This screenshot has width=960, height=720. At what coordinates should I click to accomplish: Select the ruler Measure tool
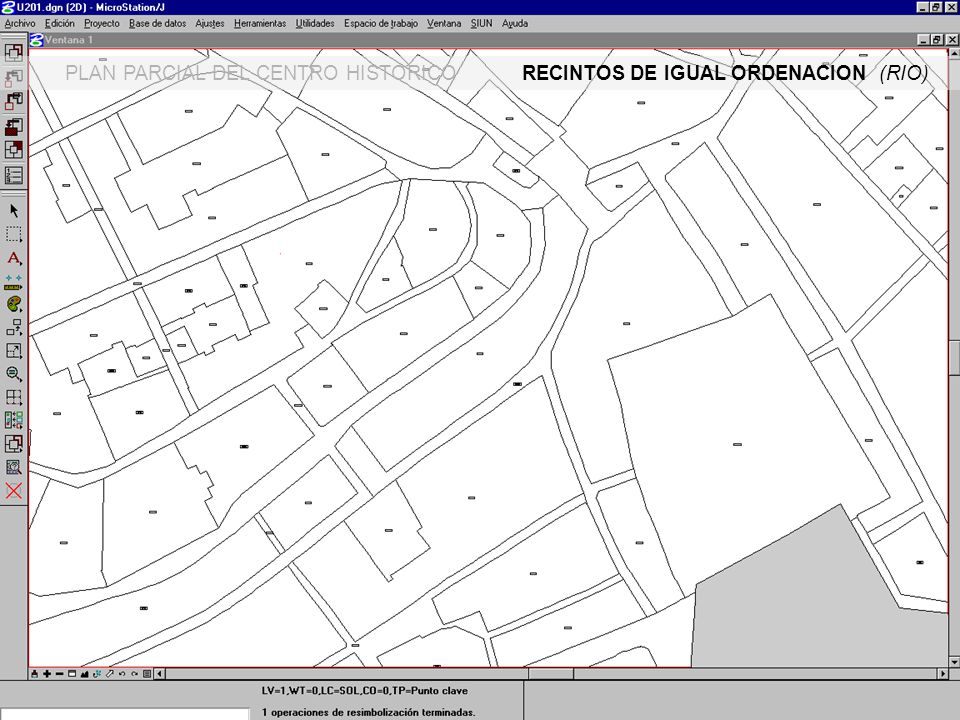coord(13,281)
